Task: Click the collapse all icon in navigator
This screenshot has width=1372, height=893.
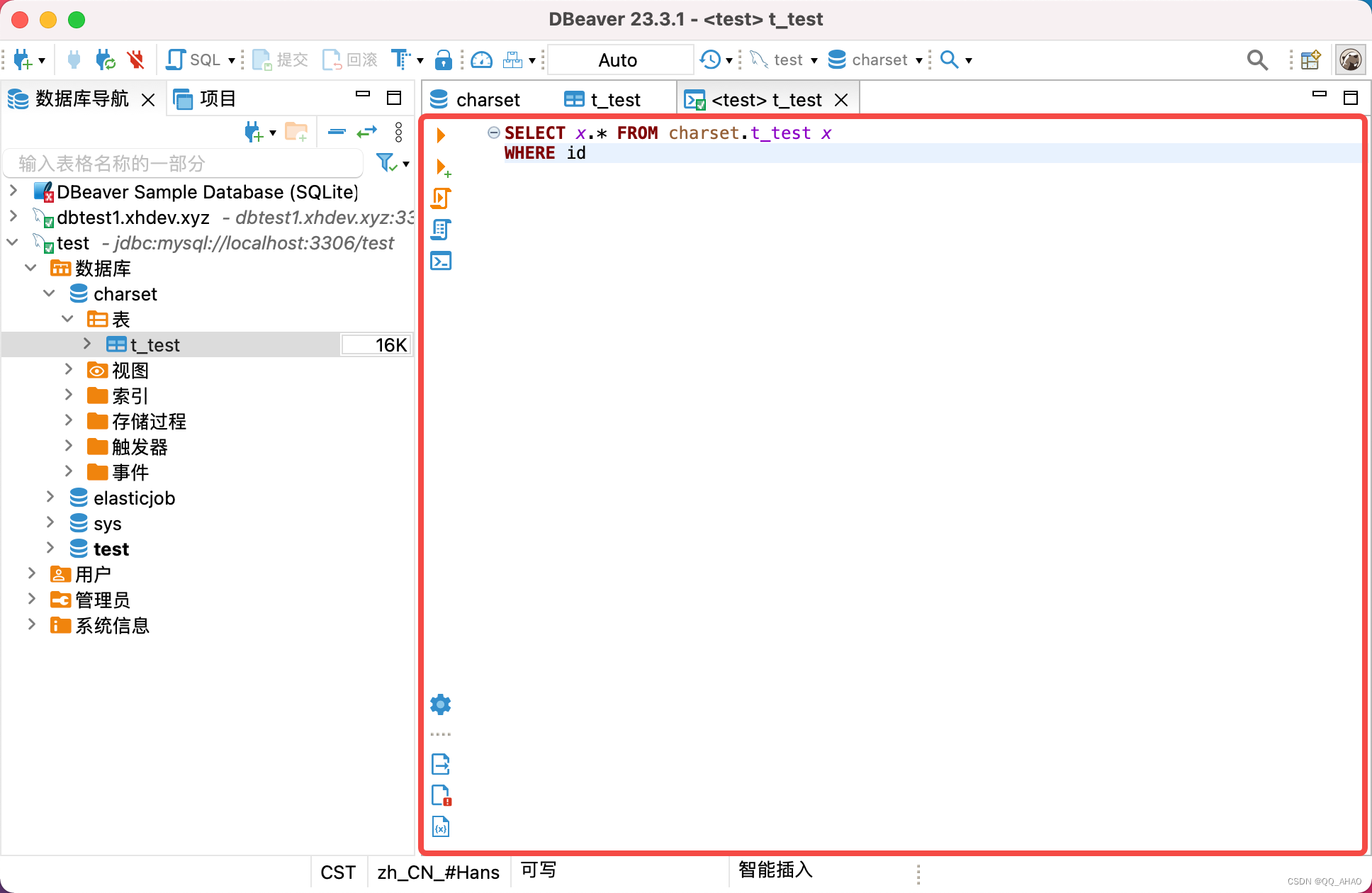Action: point(337,132)
